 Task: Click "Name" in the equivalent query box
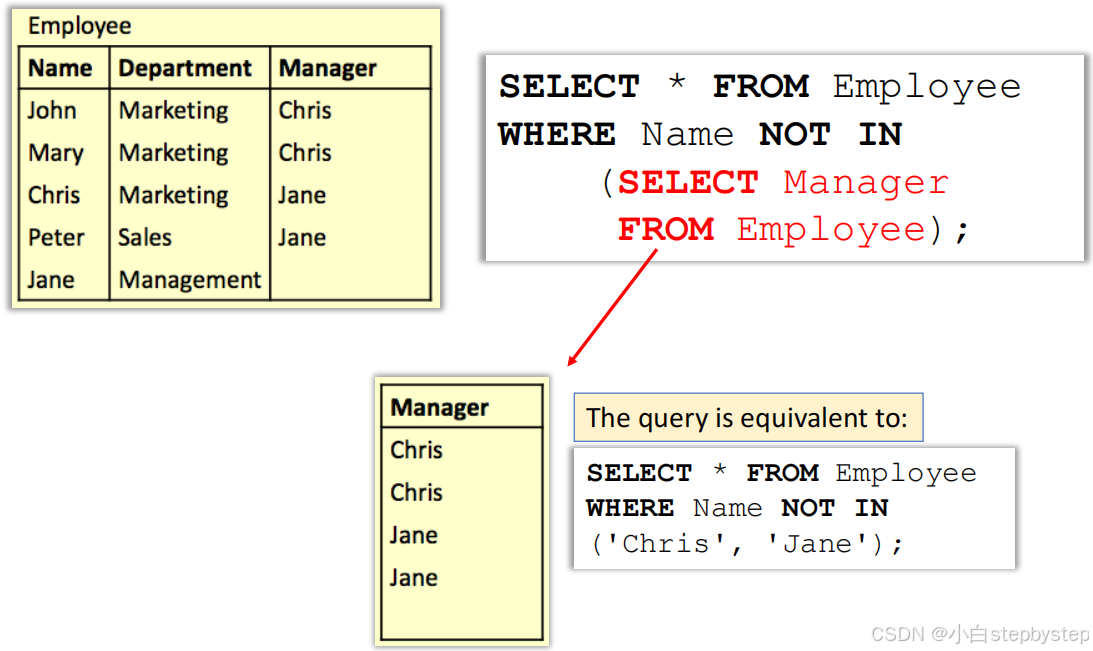tap(728, 508)
